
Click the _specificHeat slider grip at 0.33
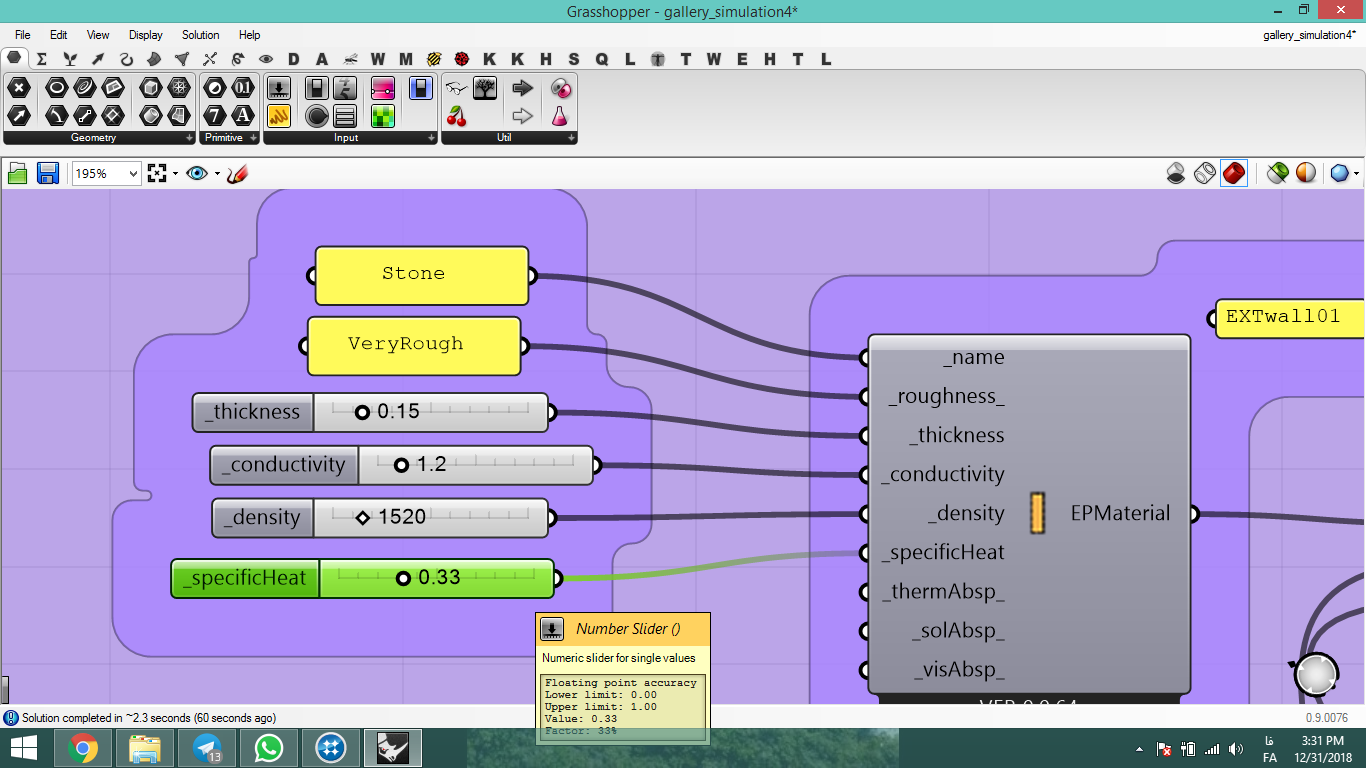(403, 578)
